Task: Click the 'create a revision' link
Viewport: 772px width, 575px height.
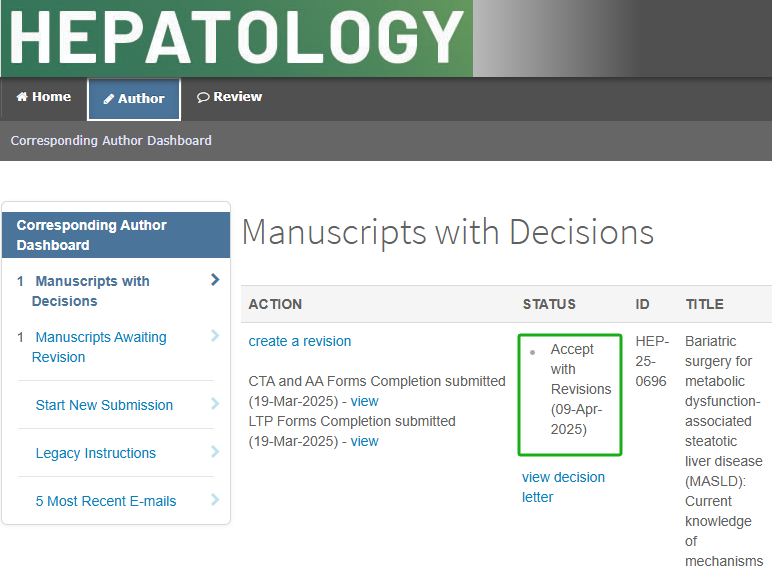Action: (300, 341)
